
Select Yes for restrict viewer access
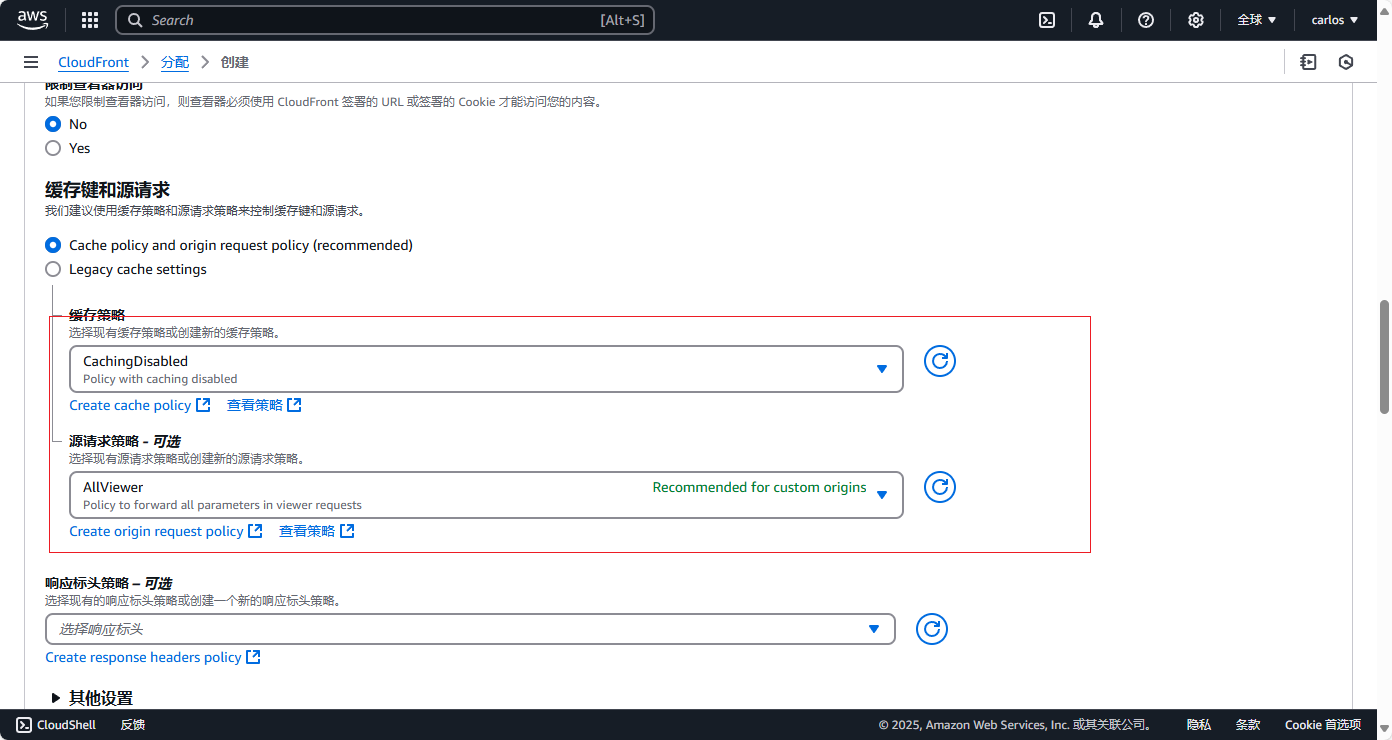53,148
